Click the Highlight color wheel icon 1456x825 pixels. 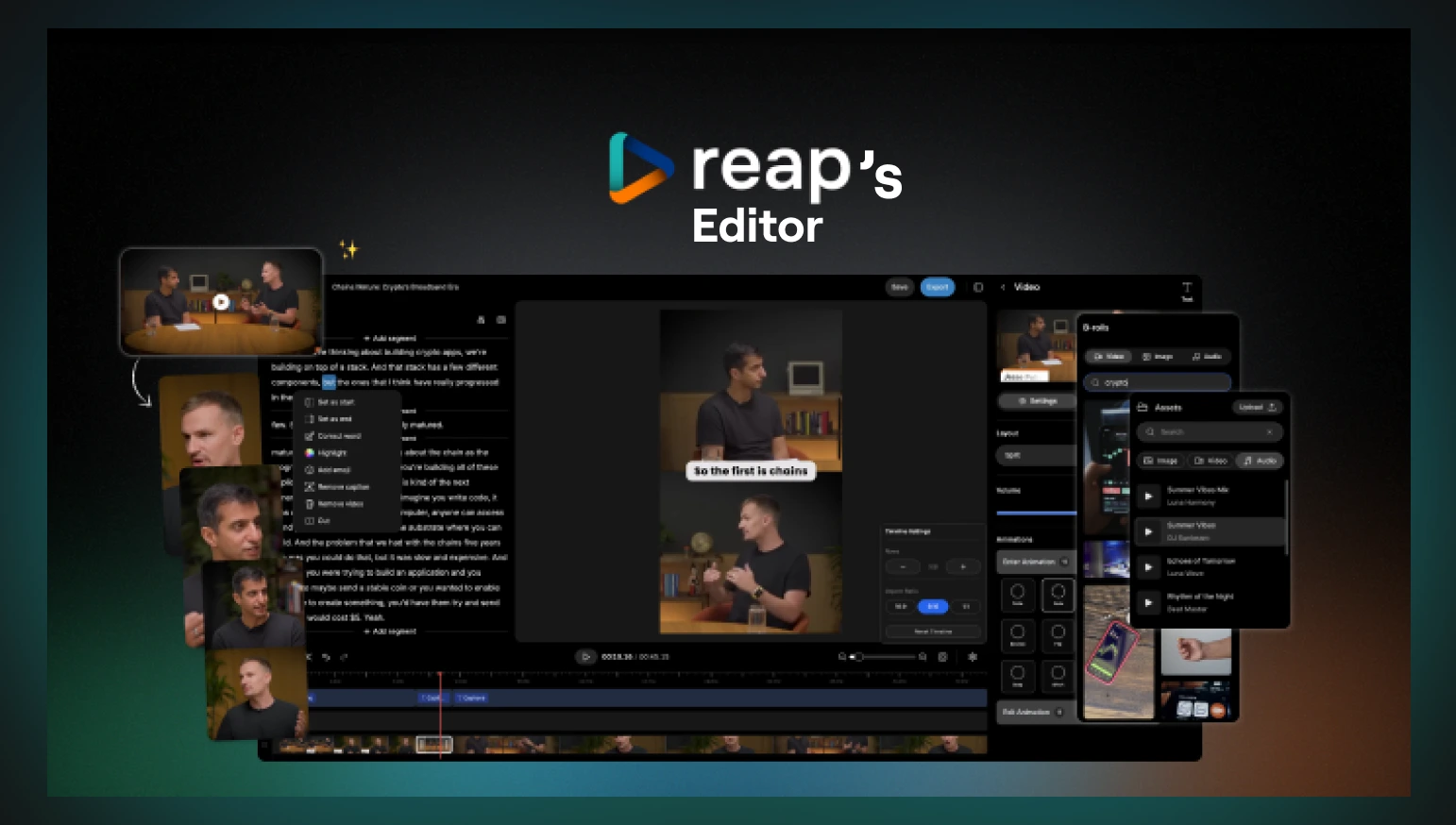pyautogui.click(x=309, y=453)
